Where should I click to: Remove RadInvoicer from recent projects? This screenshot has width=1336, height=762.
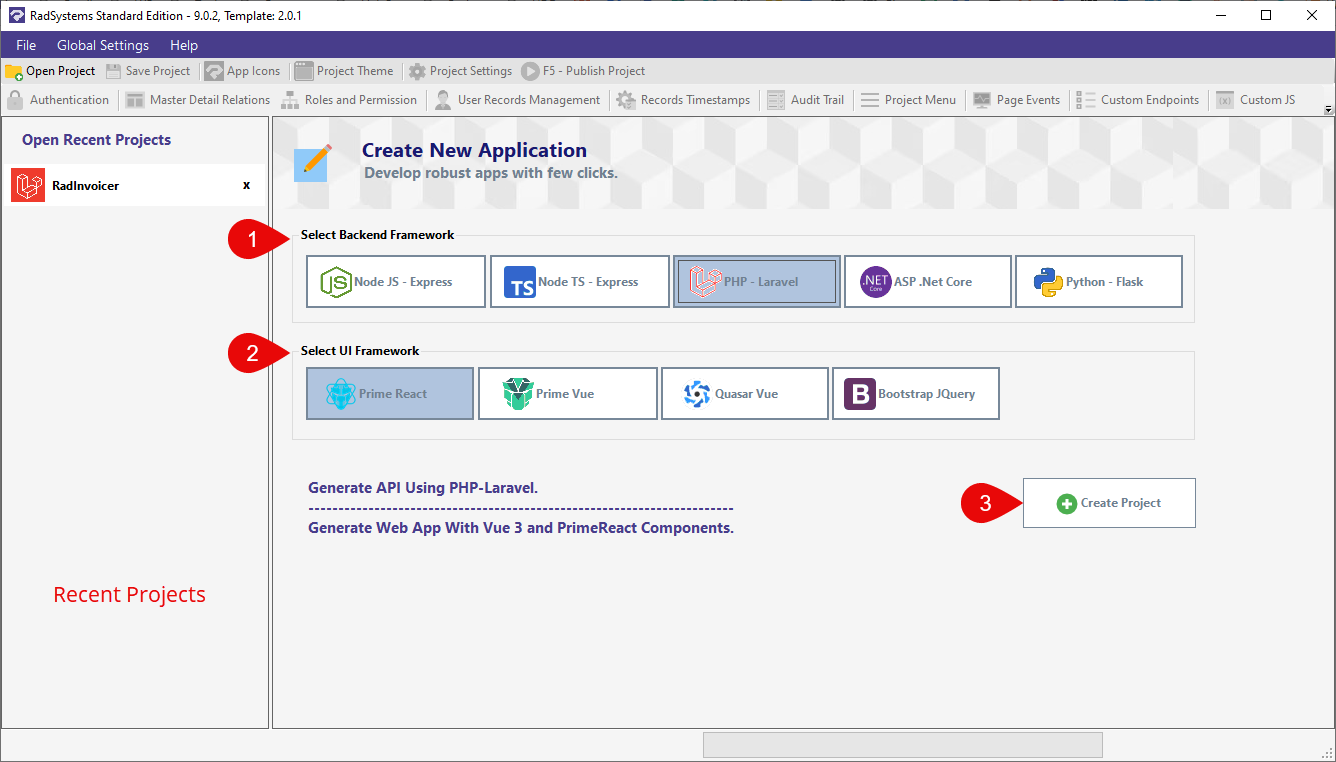[x=247, y=185]
